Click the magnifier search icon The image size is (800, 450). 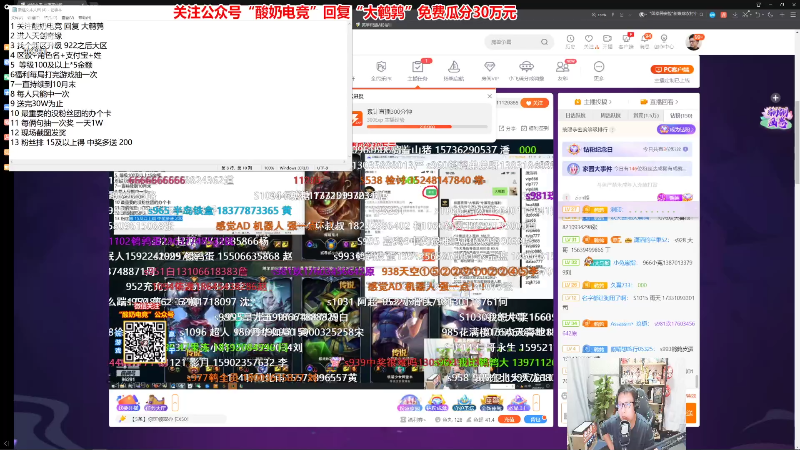[x=544, y=42]
